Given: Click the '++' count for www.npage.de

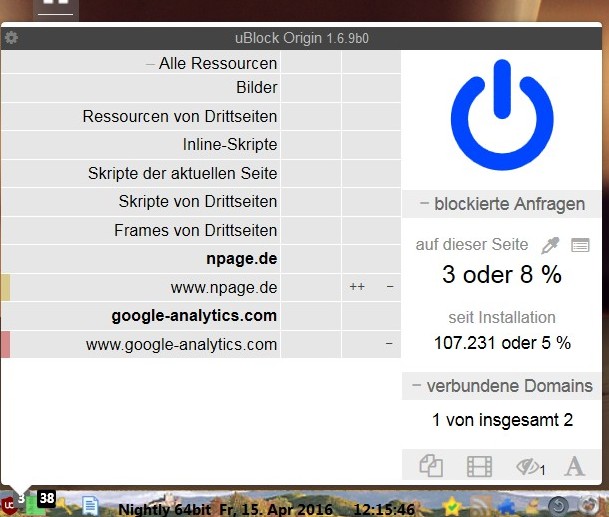Looking at the screenshot, I should coord(357,287).
